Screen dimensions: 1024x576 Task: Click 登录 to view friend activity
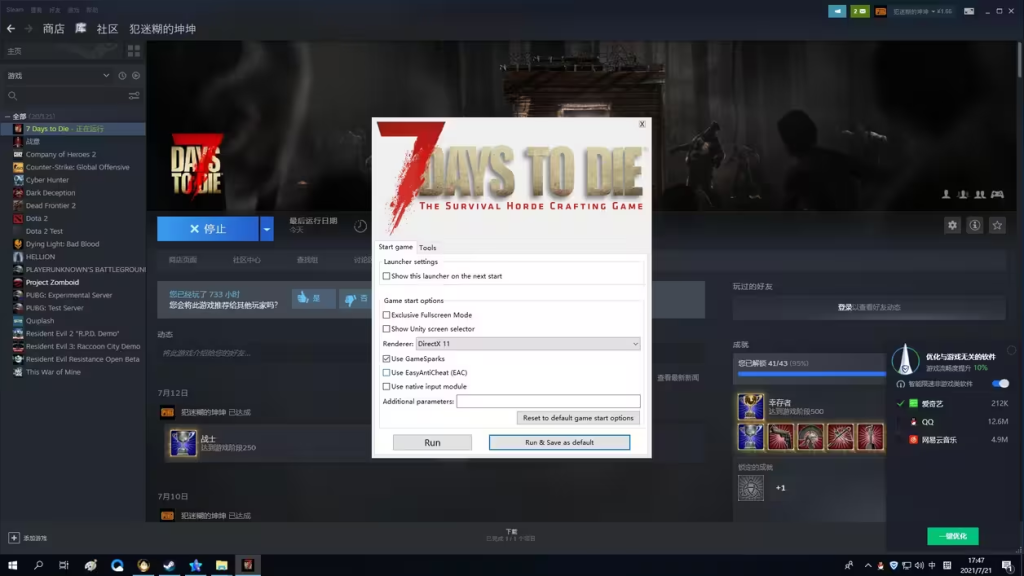(844, 308)
